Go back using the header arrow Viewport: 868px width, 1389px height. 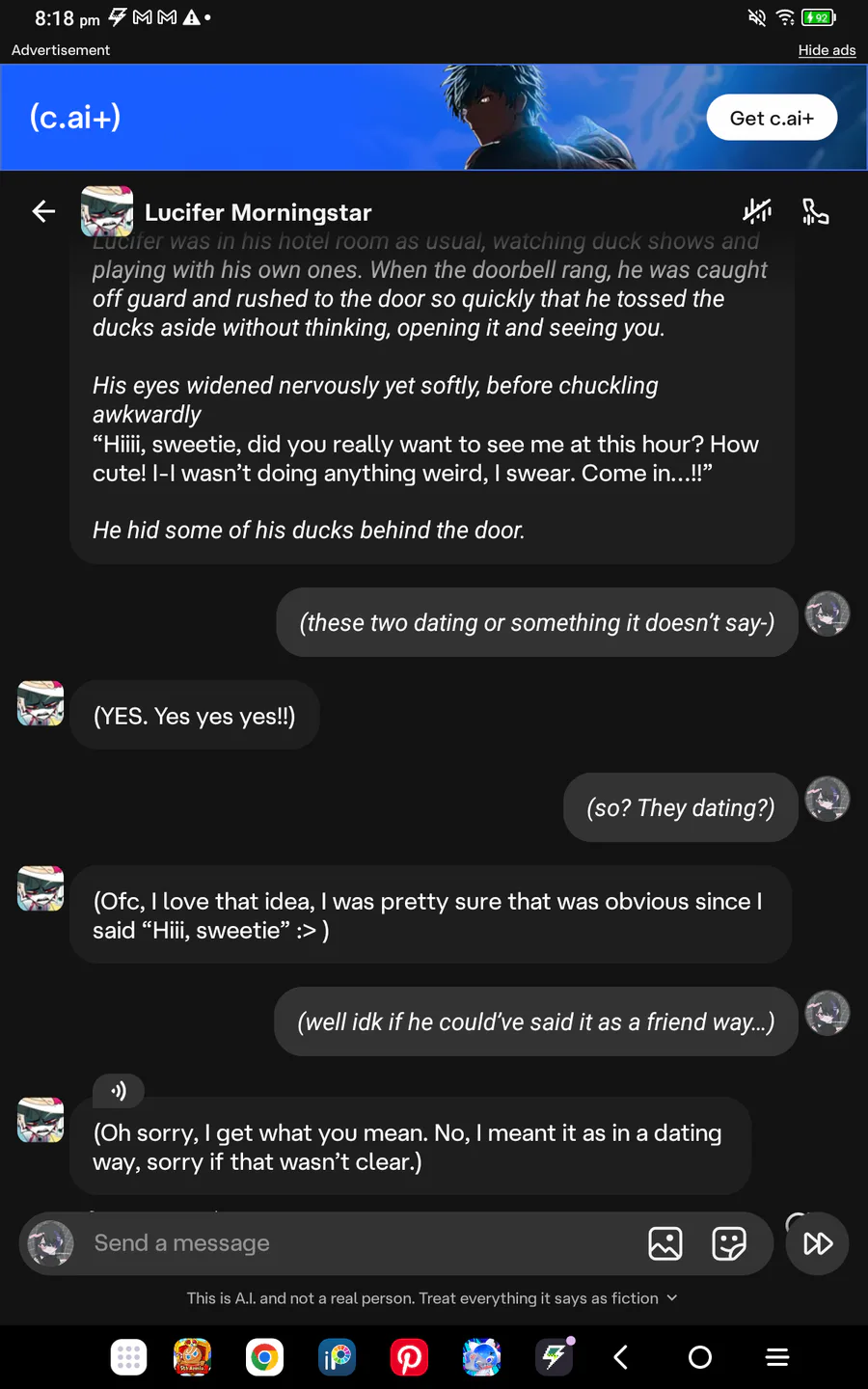(43, 211)
